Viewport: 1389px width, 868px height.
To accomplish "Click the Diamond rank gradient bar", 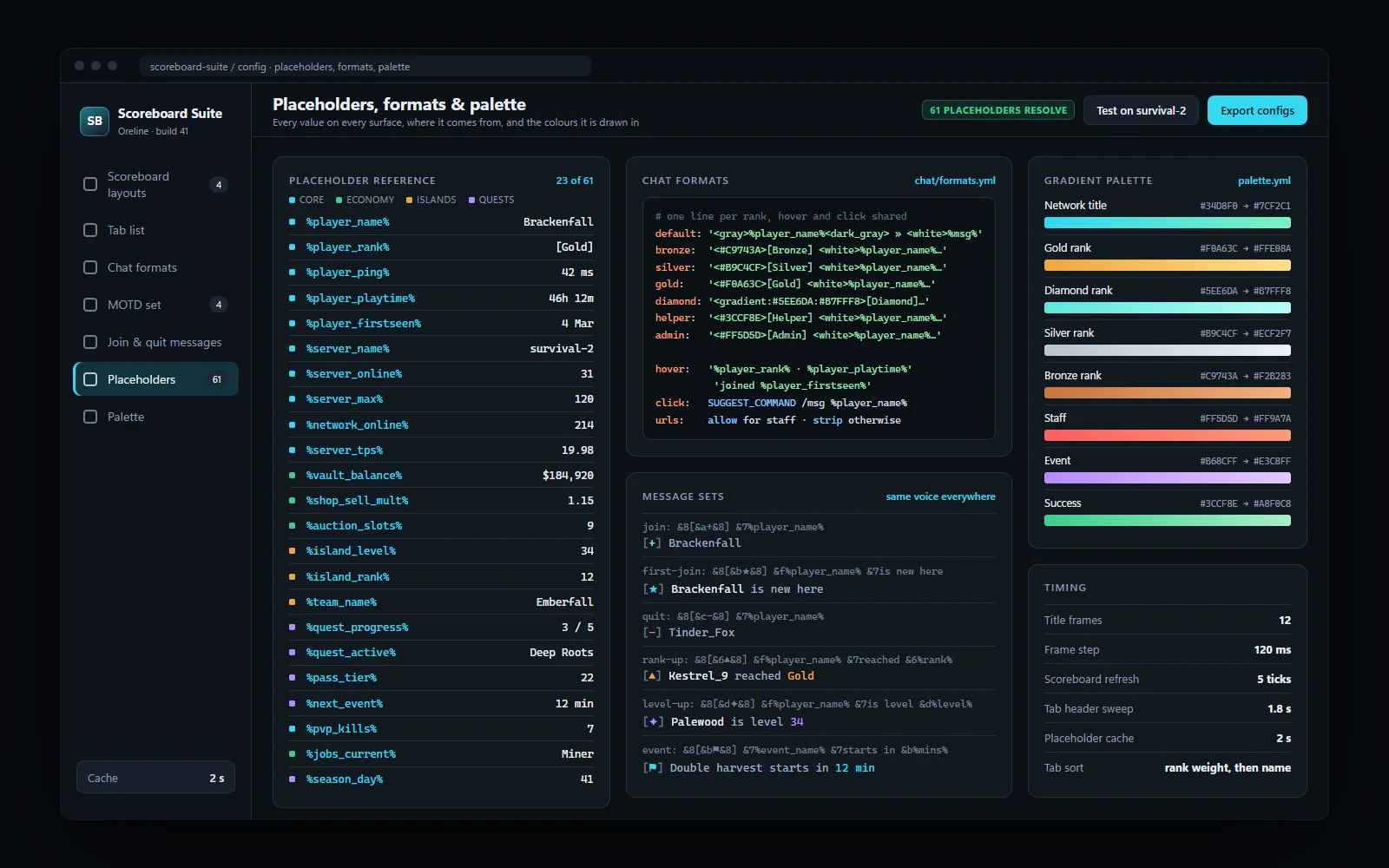I will point(1168,308).
